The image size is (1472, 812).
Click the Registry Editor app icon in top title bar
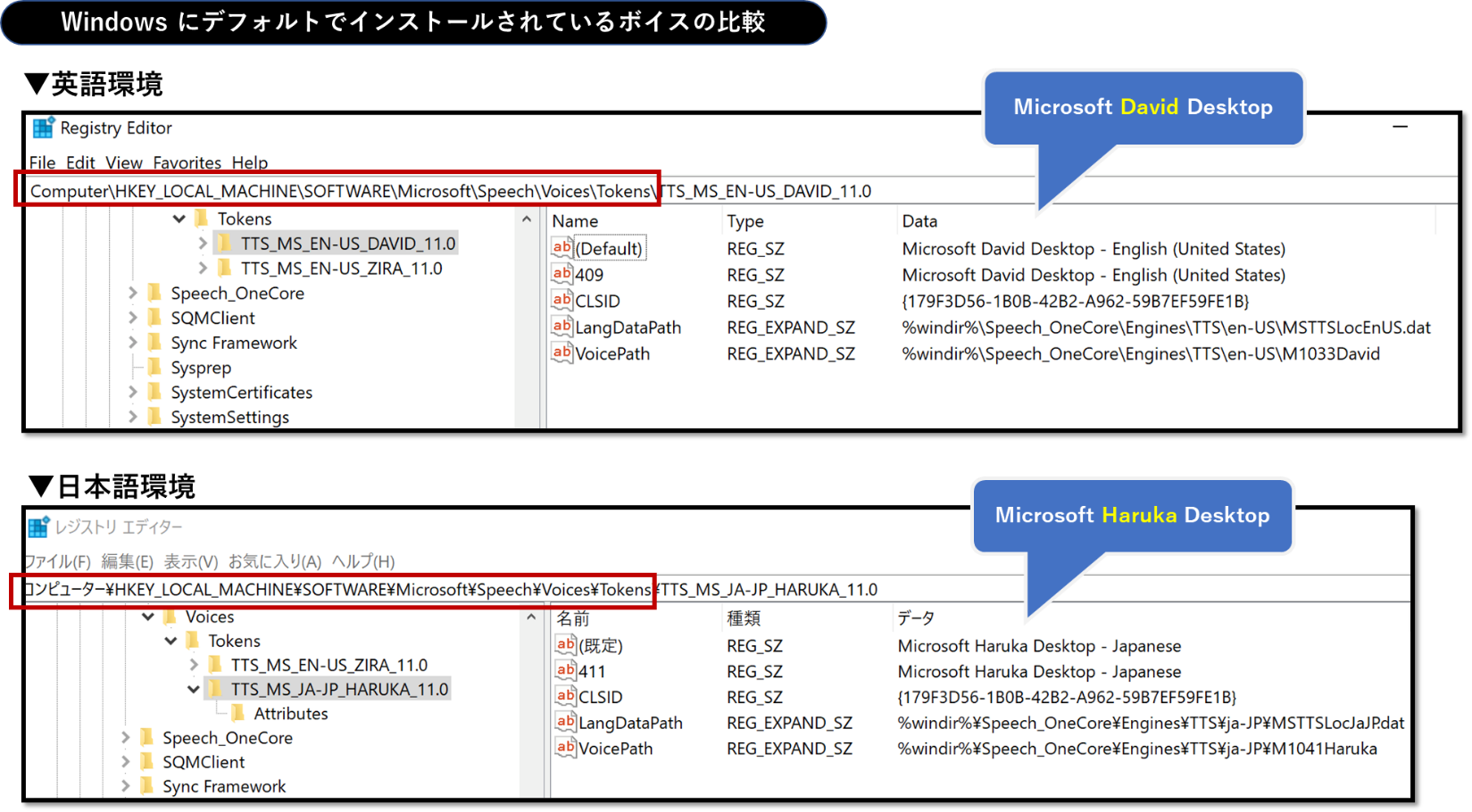click(43, 128)
